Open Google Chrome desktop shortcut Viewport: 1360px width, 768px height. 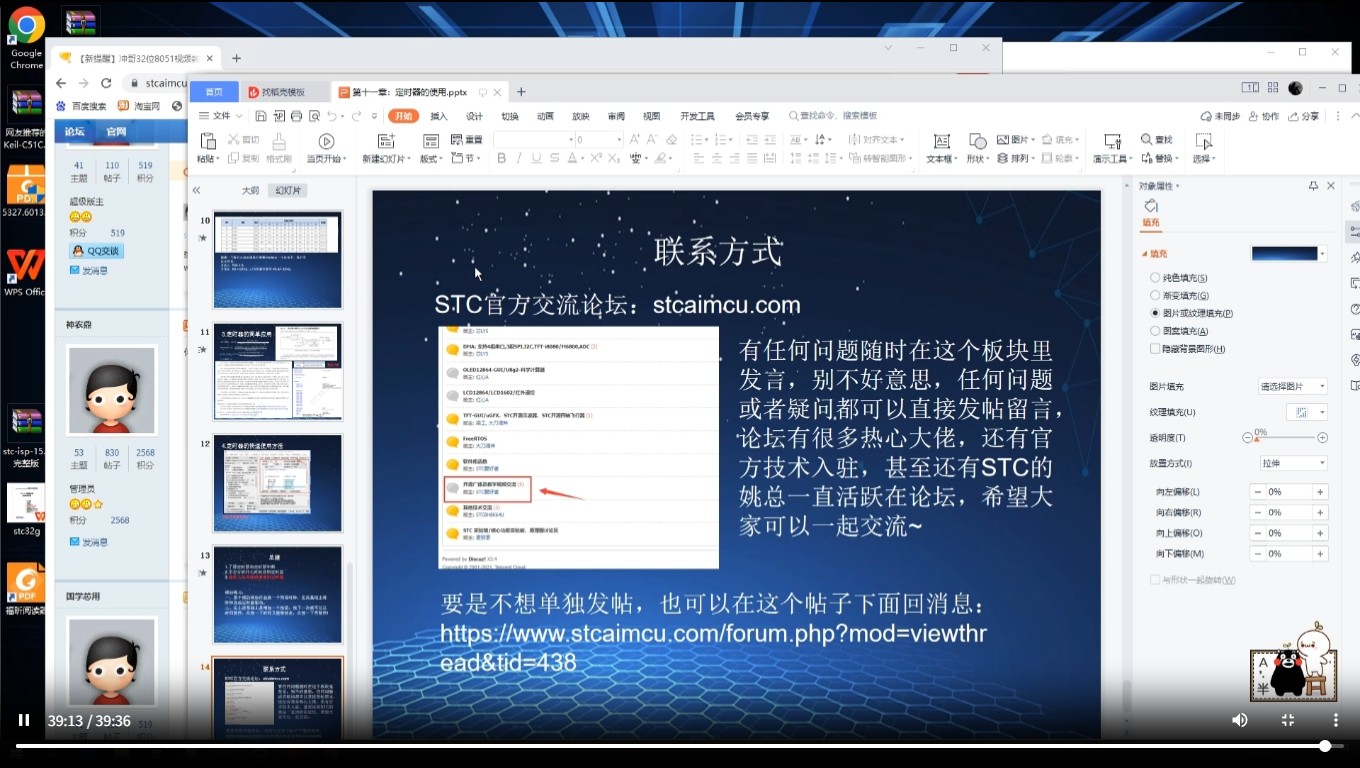coord(27,38)
